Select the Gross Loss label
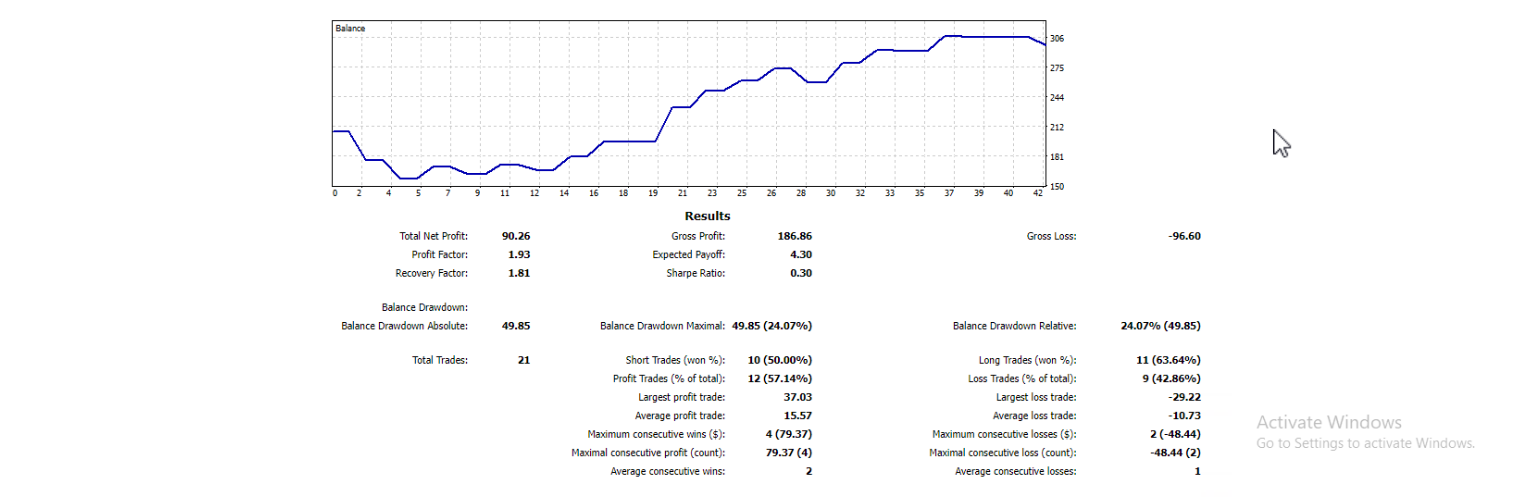The height and width of the screenshot is (497, 1521). (x=1052, y=237)
